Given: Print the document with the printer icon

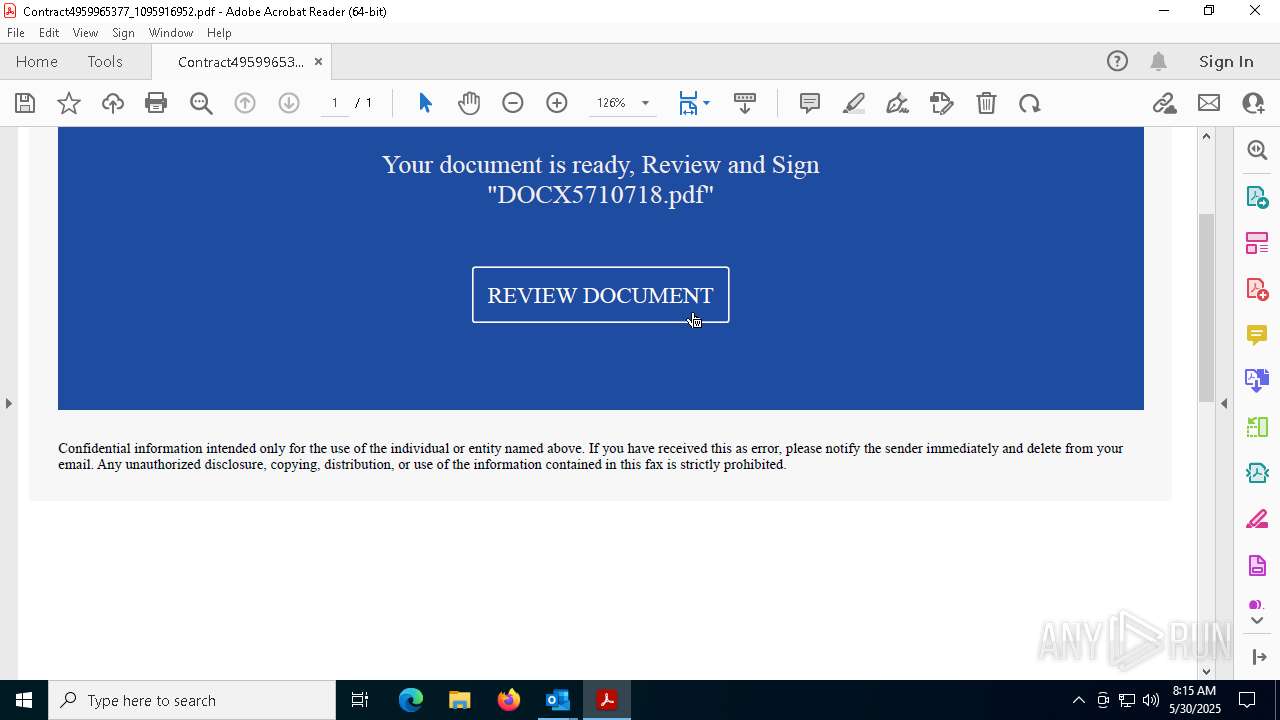Looking at the screenshot, I should 156,103.
